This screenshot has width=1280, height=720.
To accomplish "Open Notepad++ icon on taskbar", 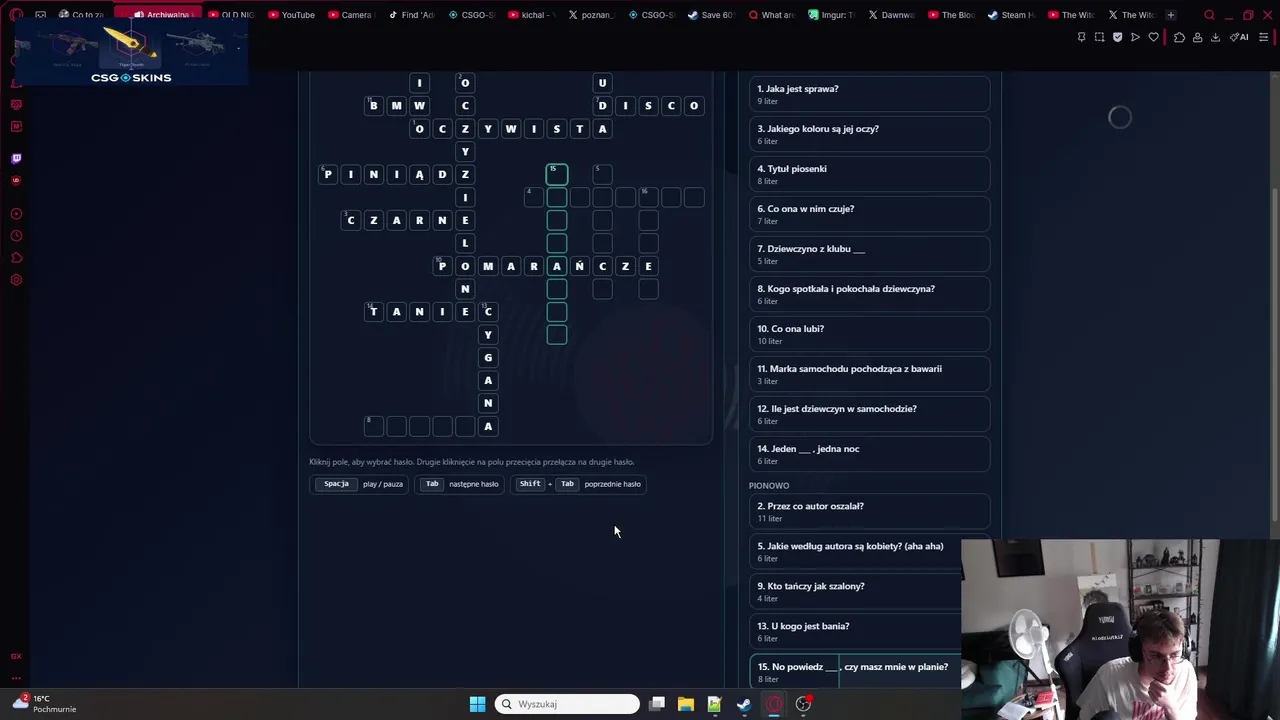I will (714, 704).
